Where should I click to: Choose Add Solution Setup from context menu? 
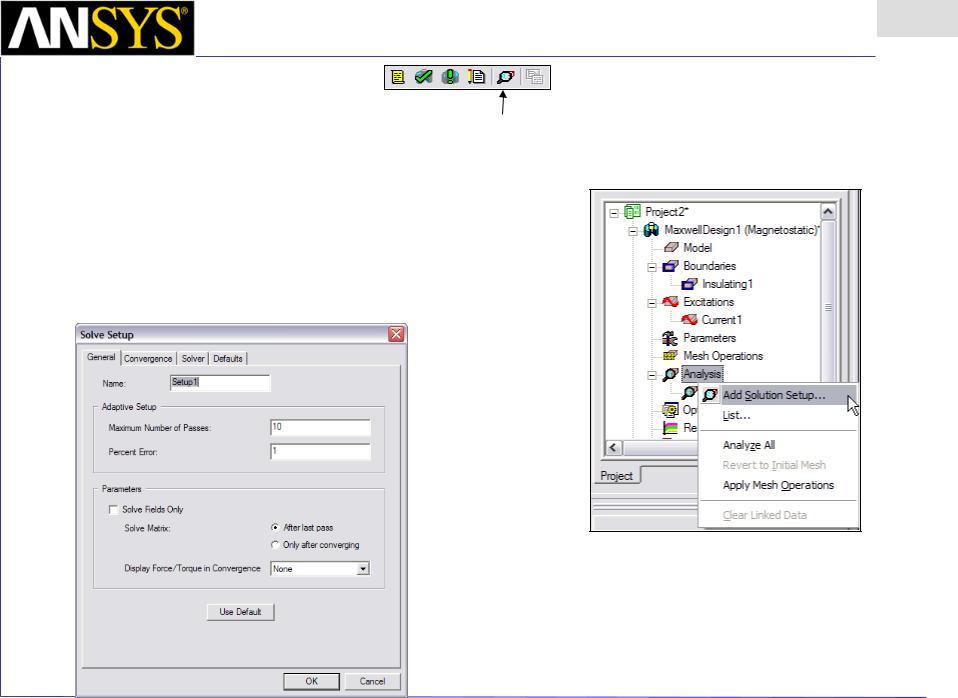pyautogui.click(x=778, y=395)
